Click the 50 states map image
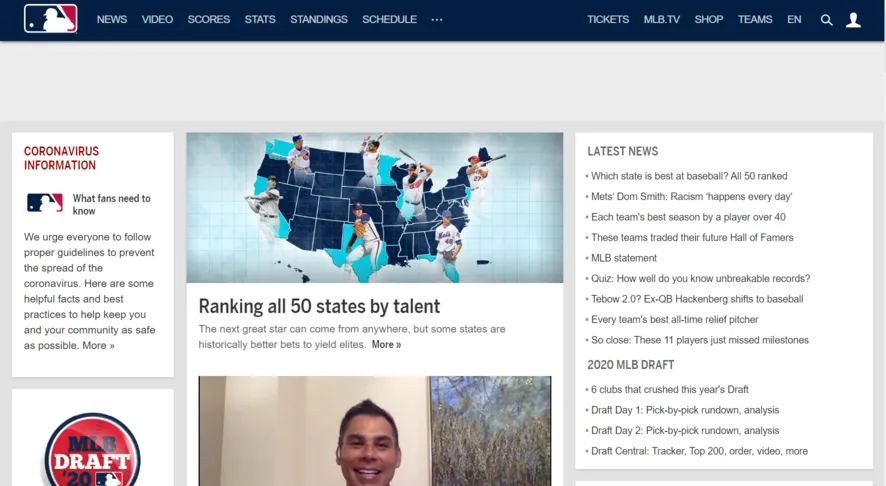 [374, 207]
